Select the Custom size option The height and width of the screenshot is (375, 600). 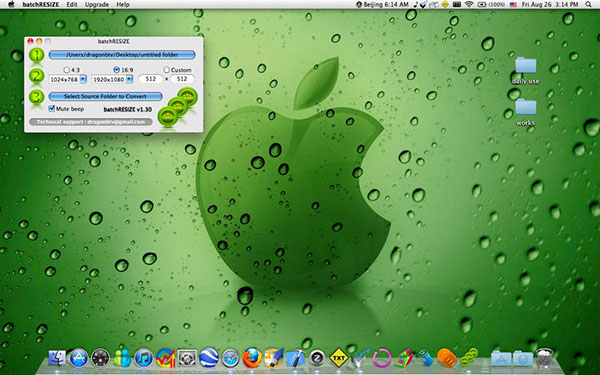(166, 70)
